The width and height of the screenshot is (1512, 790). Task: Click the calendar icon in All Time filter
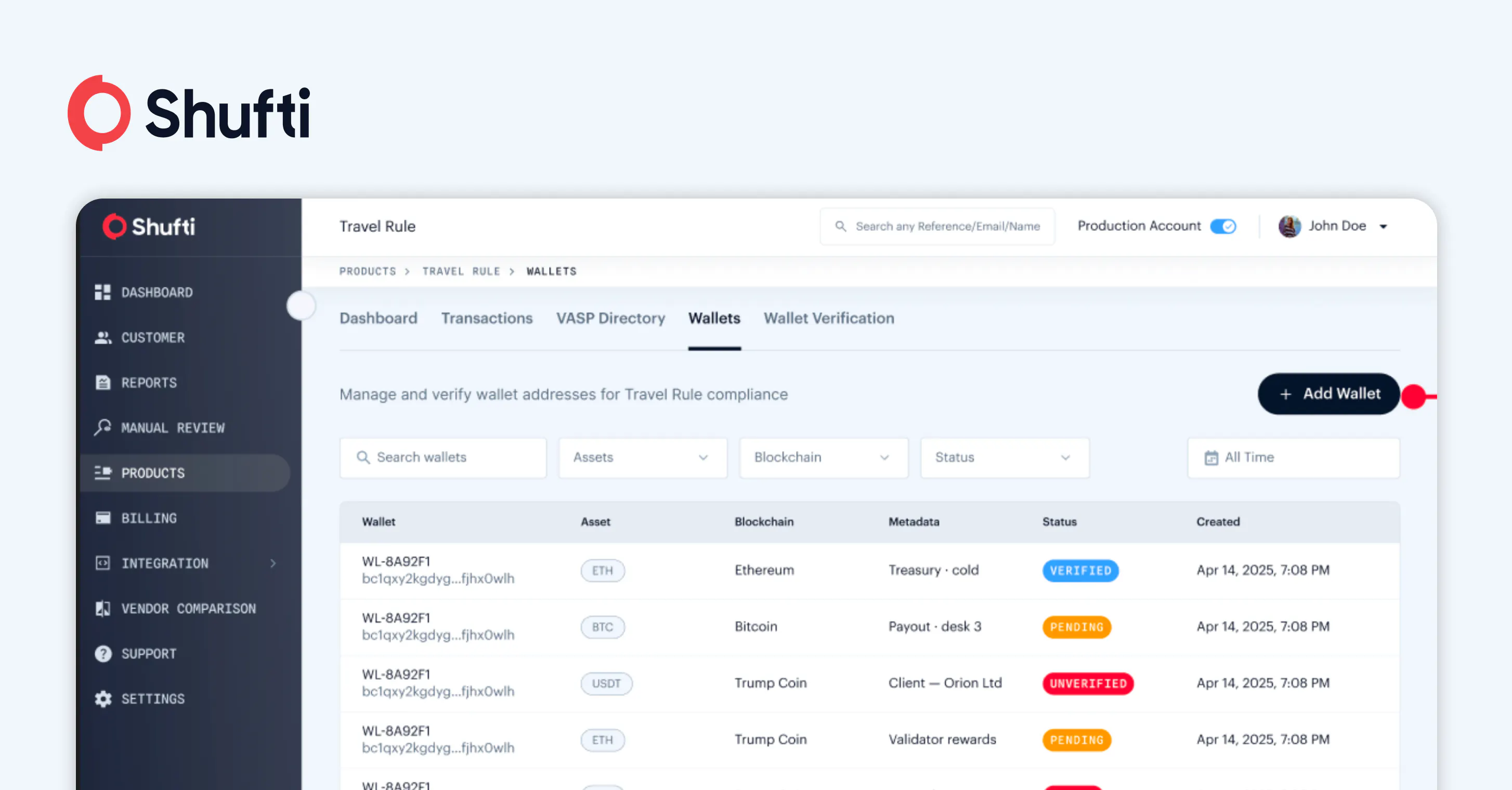point(1211,458)
